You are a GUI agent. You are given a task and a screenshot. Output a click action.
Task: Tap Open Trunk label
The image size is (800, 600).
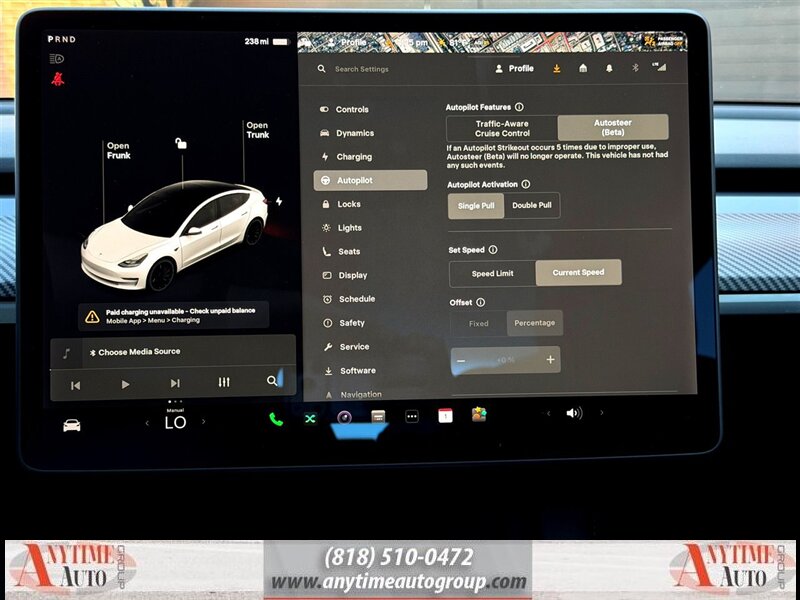click(257, 130)
